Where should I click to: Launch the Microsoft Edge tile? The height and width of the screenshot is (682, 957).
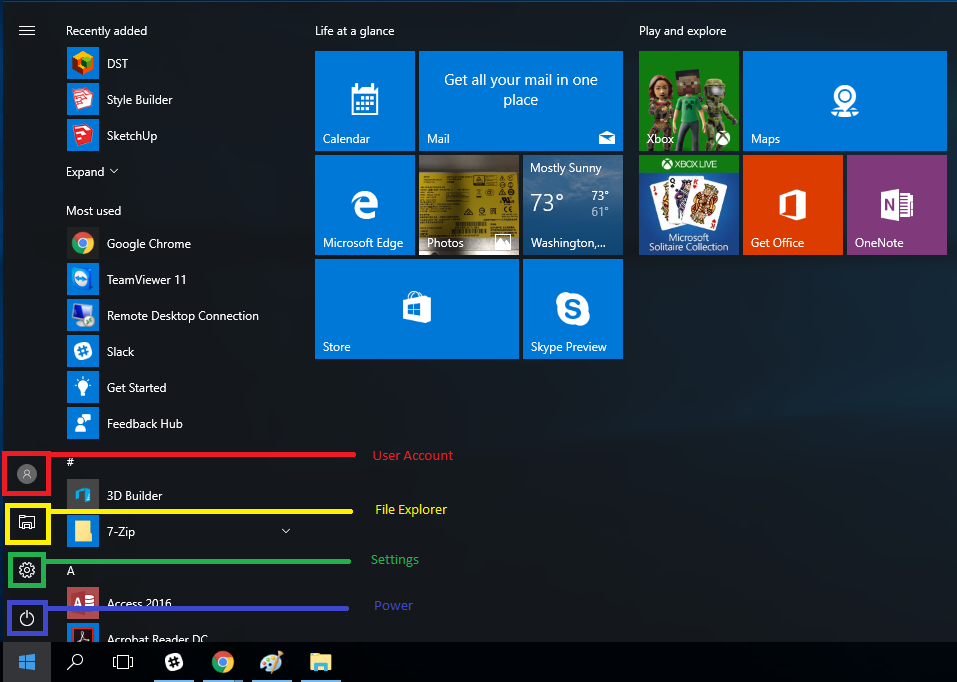pyautogui.click(x=365, y=205)
